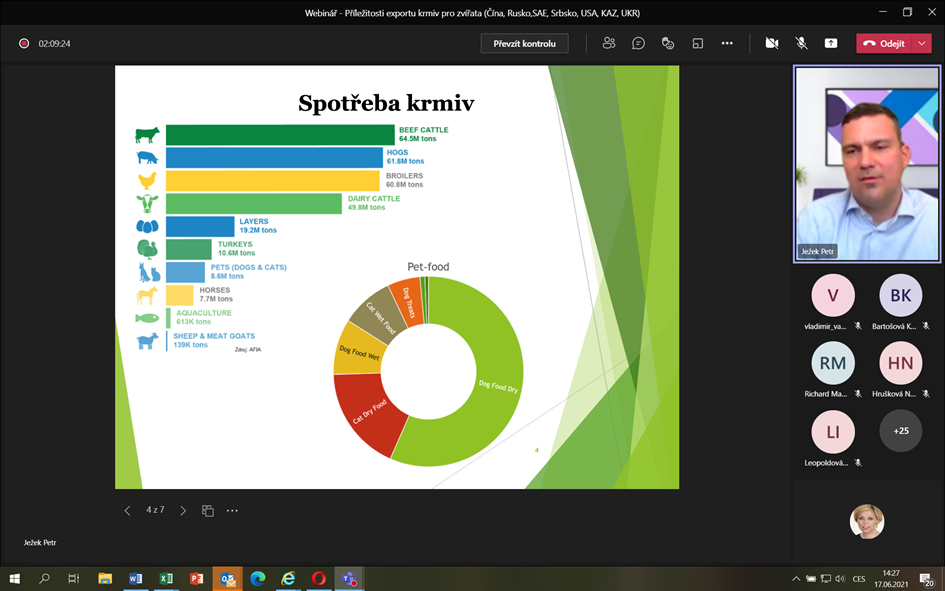
Task: Show the +25 additional participants
Action: point(900,431)
